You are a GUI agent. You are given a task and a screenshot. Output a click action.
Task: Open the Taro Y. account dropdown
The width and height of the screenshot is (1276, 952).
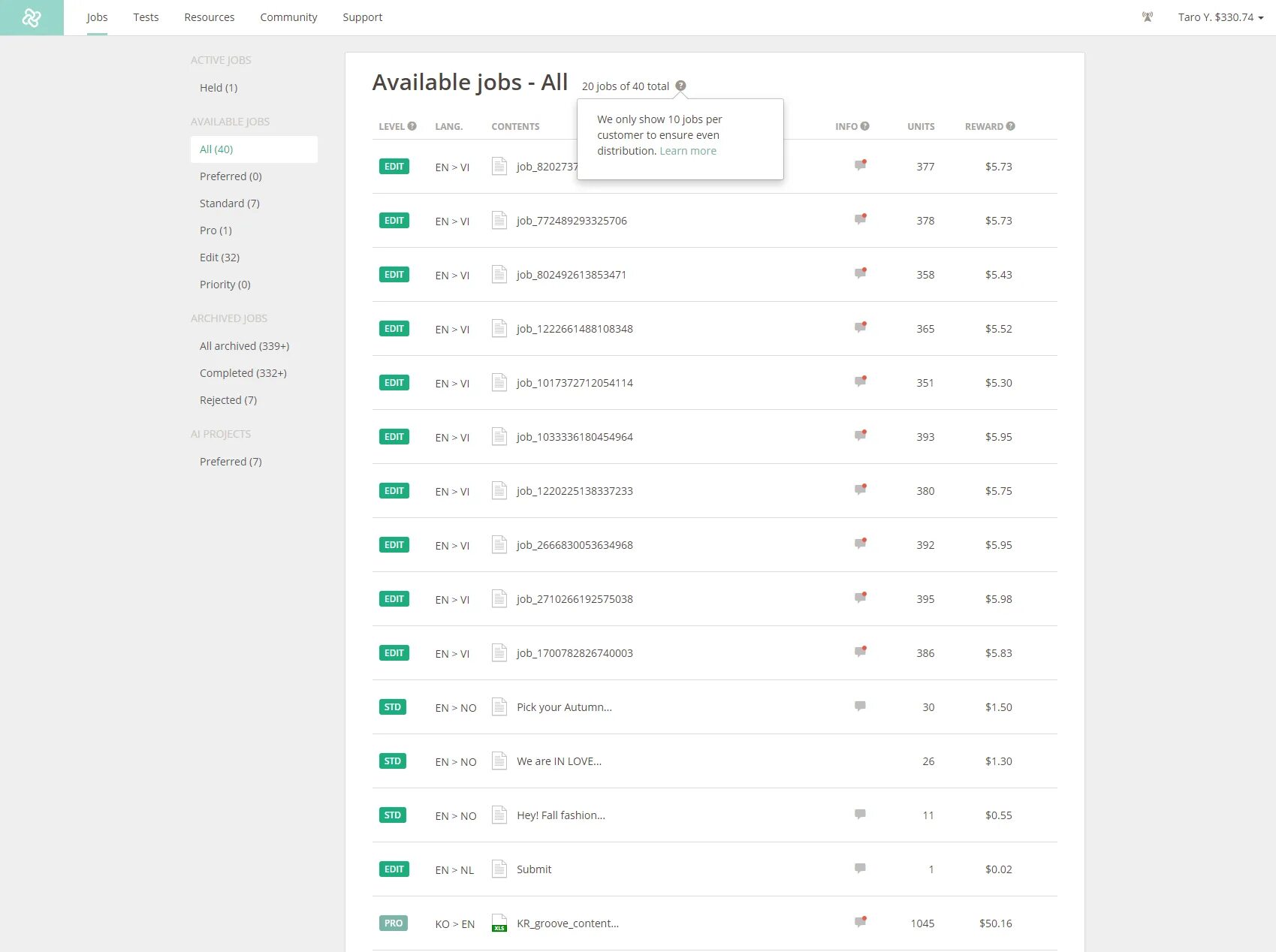pos(1220,17)
